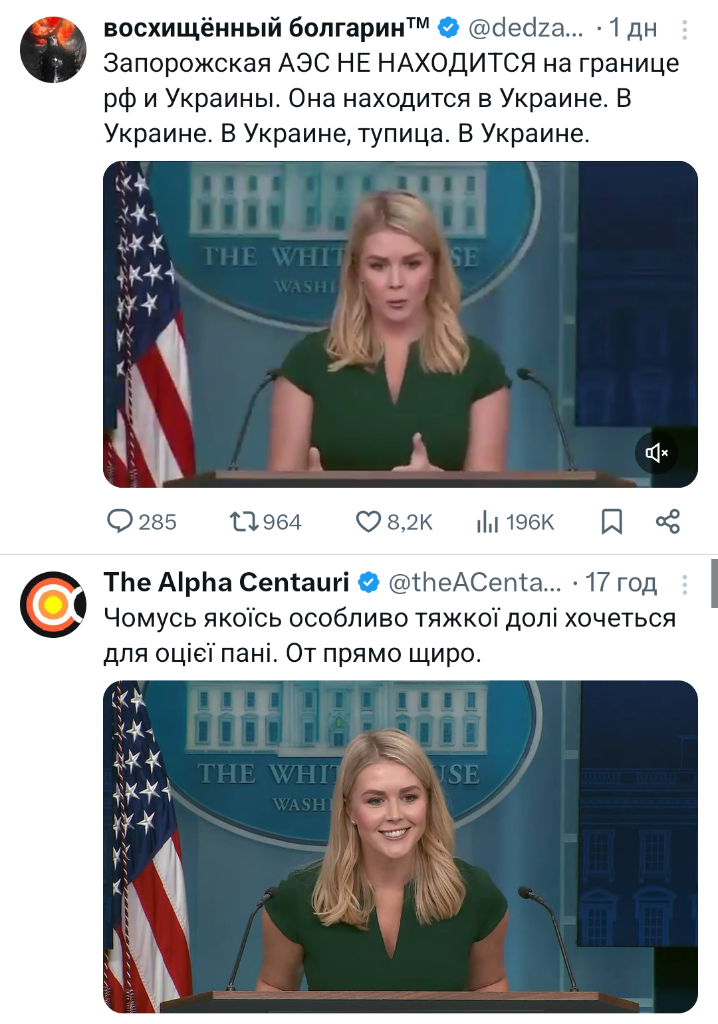View analytics showing 196K views
Viewport: 718px width, 1024px height.
tap(489, 521)
